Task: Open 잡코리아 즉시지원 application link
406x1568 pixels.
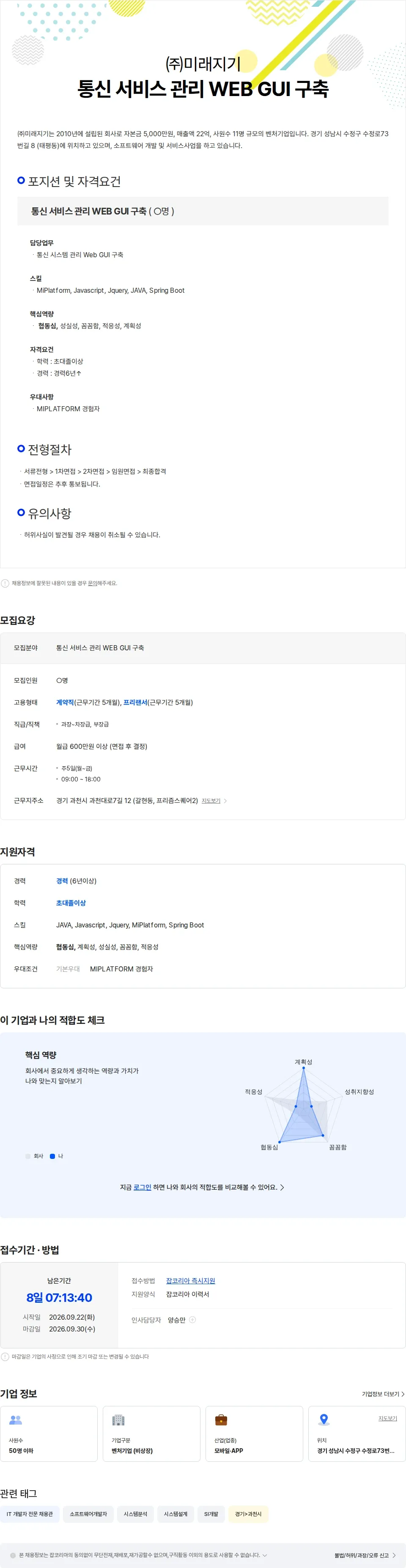Action: (x=190, y=1281)
